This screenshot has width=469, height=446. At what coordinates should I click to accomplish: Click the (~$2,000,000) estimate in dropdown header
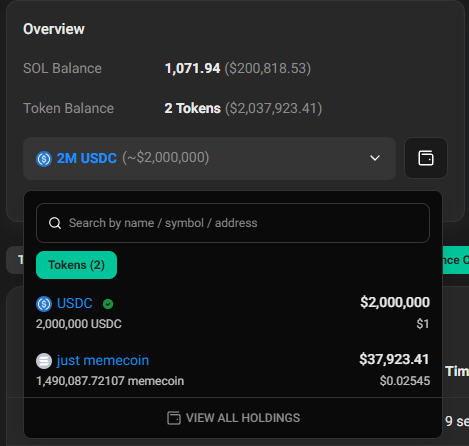click(166, 158)
